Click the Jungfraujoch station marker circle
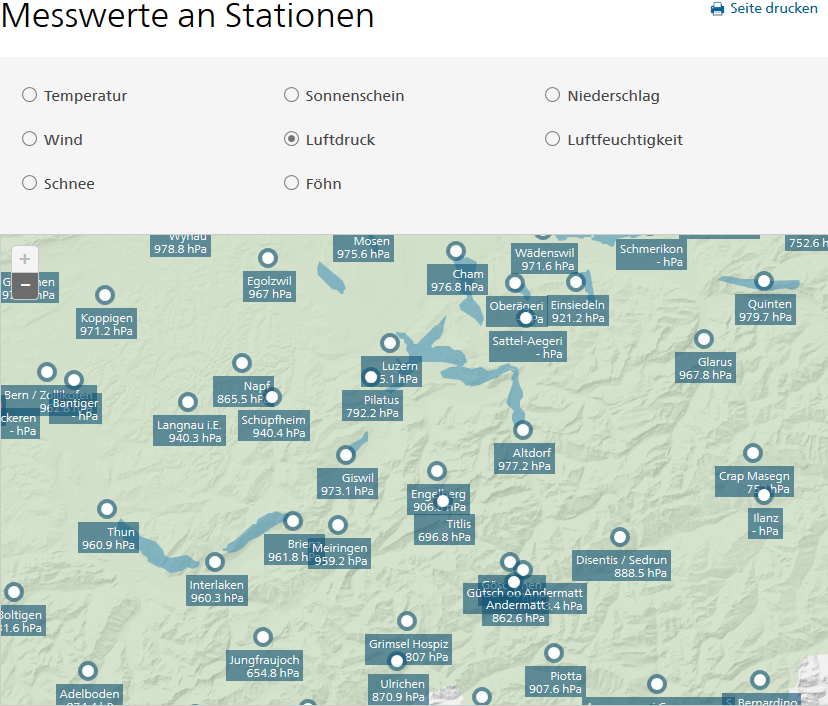The width and height of the screenshot is (828, 706). point(263,637)
